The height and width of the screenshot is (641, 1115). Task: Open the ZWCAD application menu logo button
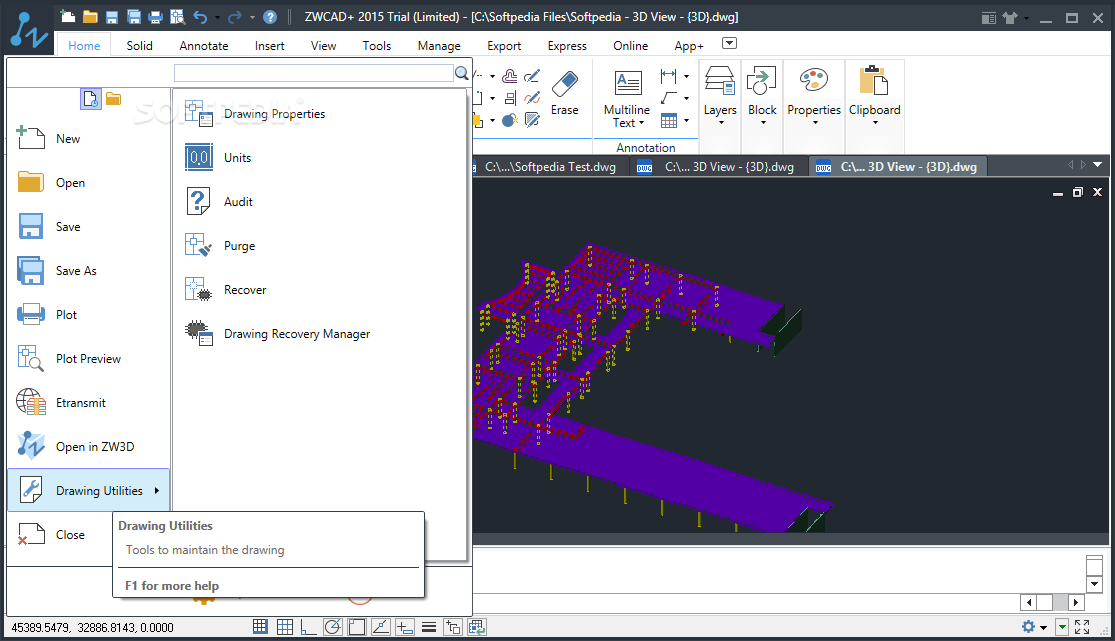pos(28,30)
